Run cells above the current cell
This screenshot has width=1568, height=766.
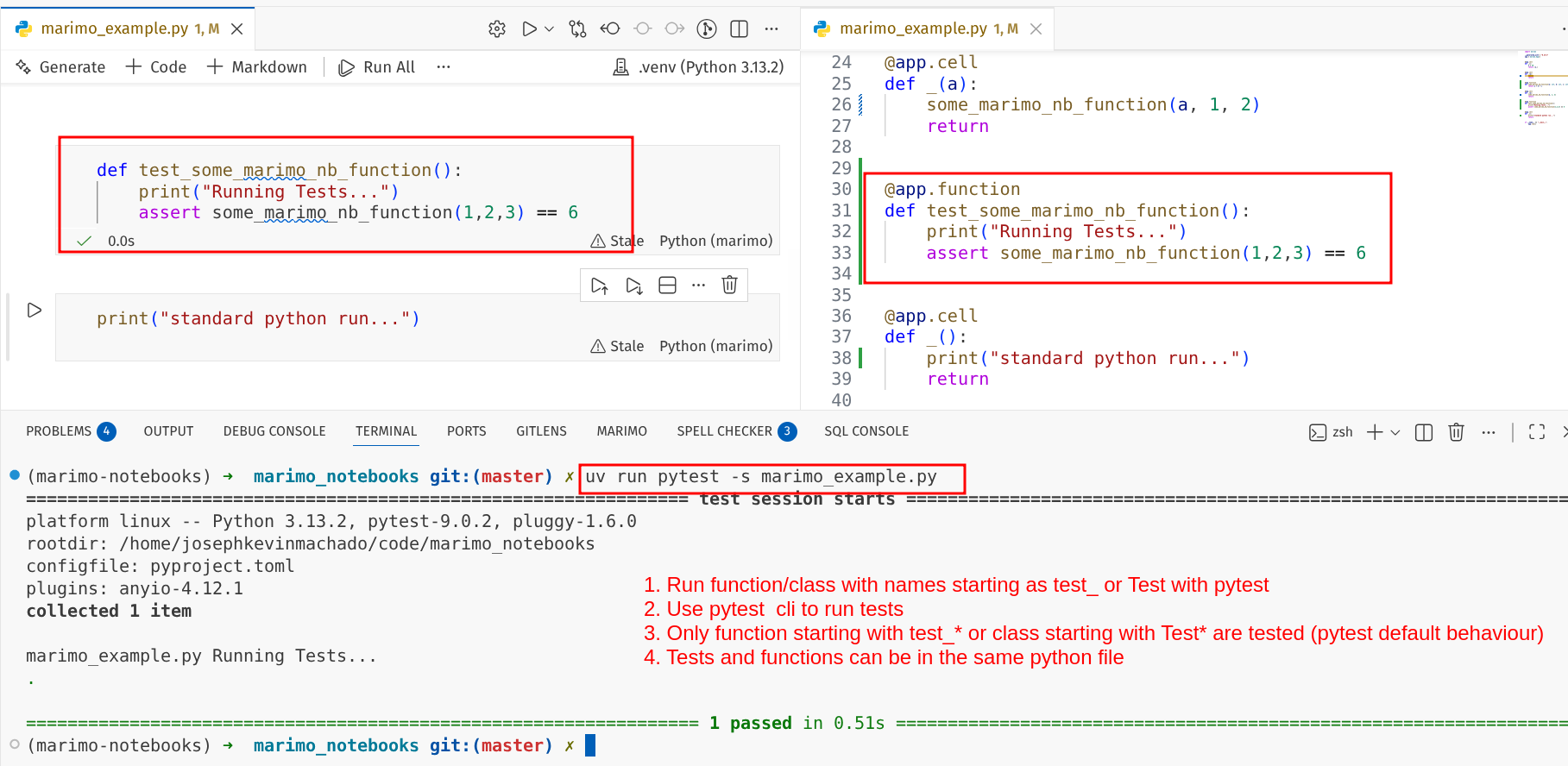click(600, 286)
